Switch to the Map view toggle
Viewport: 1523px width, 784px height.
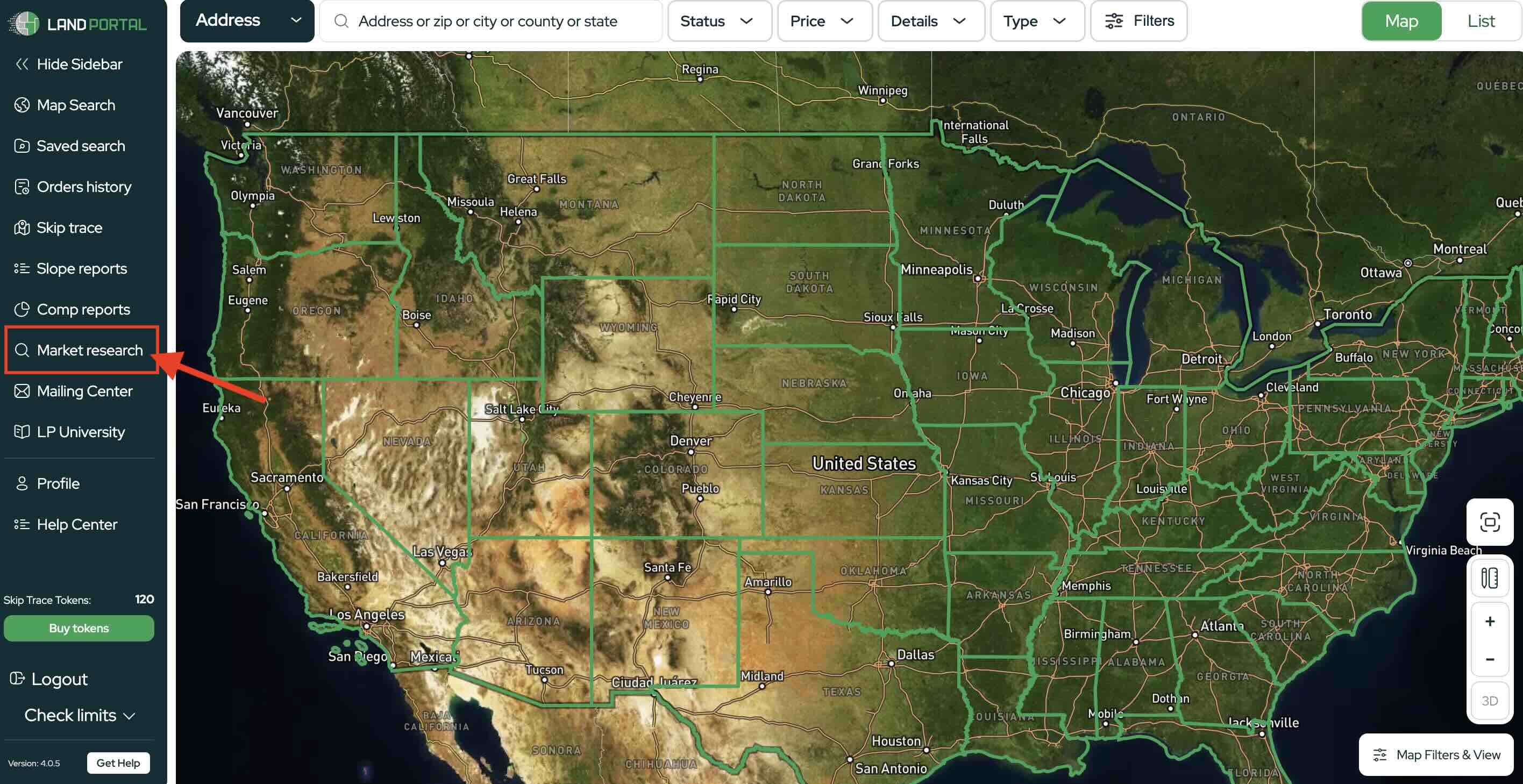(1401, 22)
